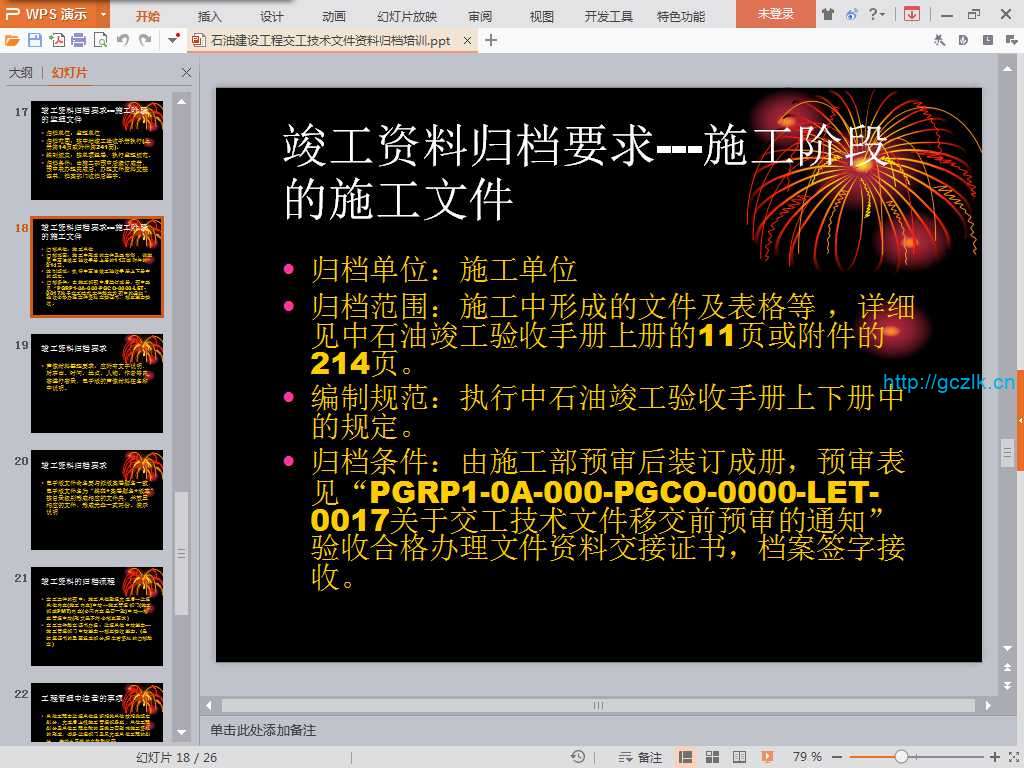
Task: Toggle reading view icon in status bar
Action: click(x=739, y=757)
